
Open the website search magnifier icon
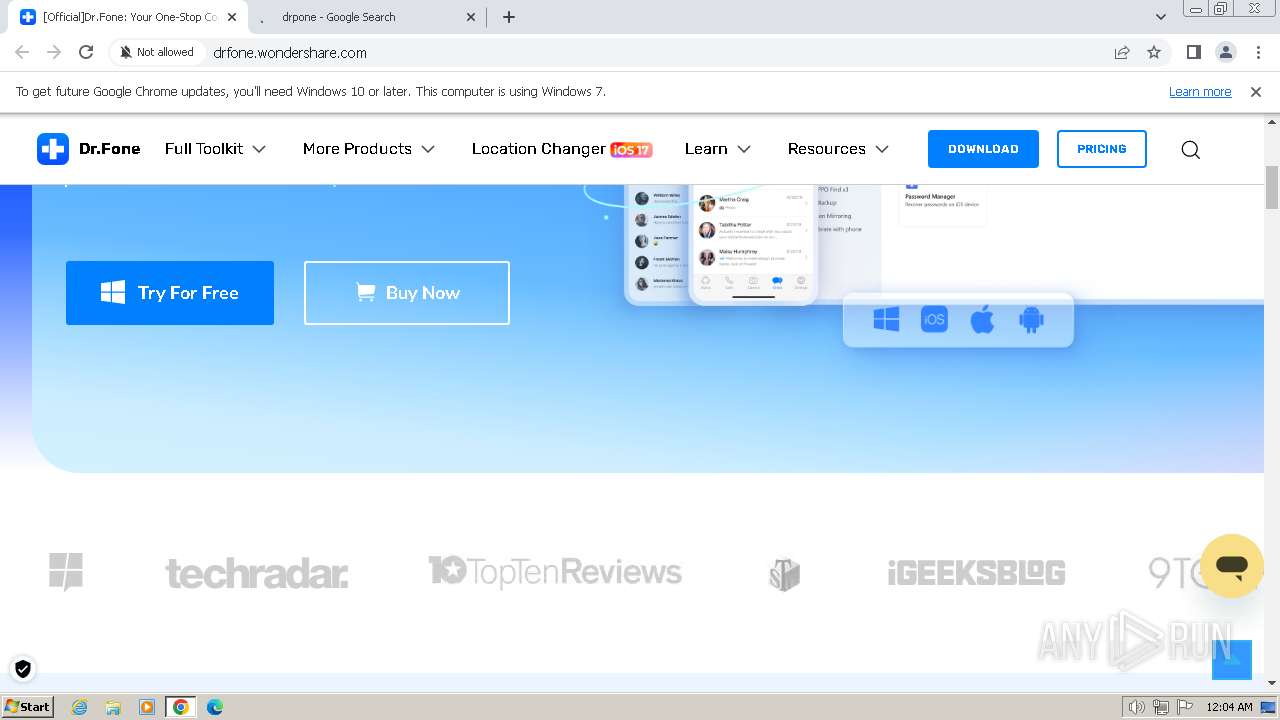pos(1190,149)
